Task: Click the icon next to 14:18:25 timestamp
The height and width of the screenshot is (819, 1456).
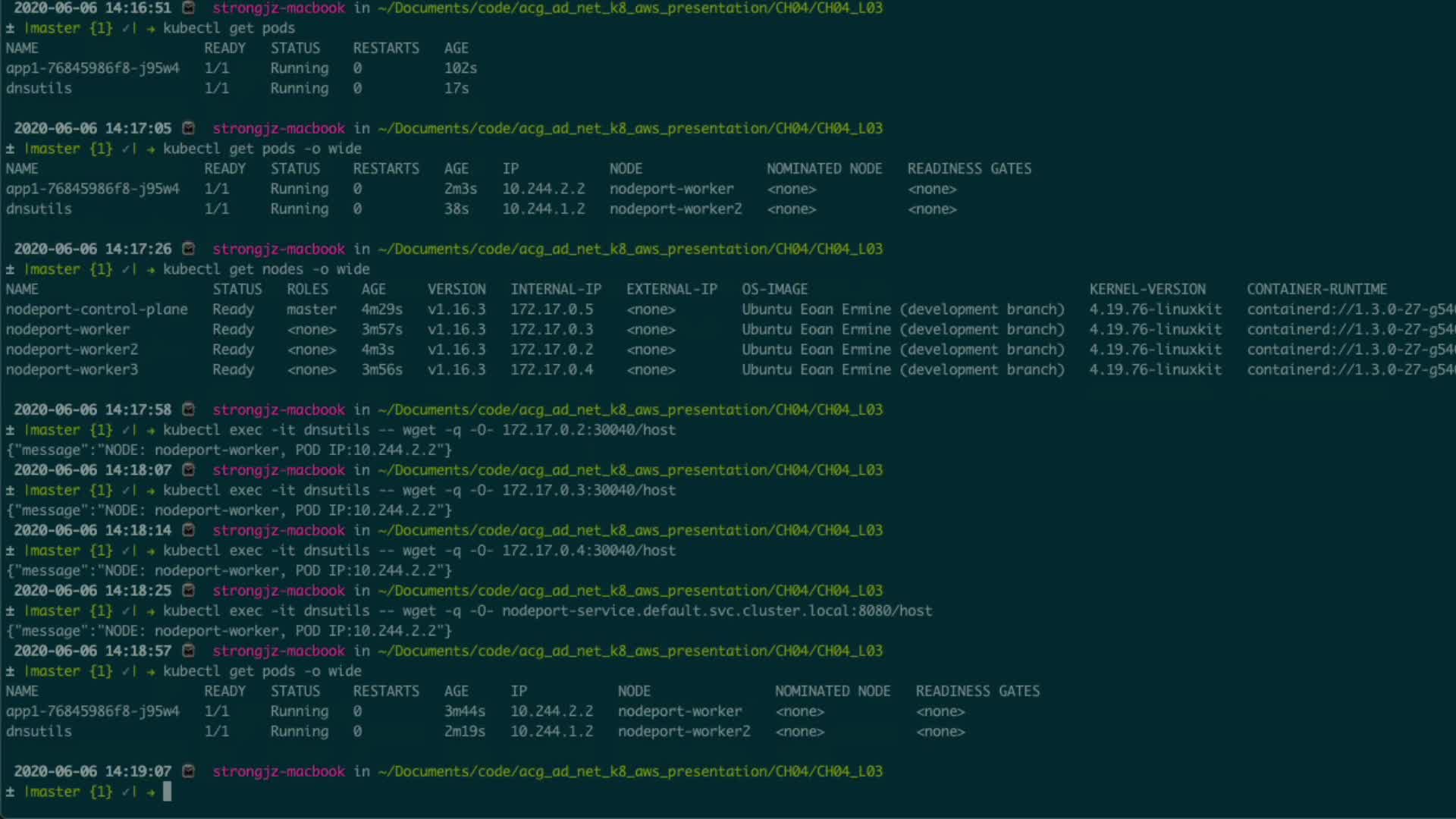Action: coord(189,591)
